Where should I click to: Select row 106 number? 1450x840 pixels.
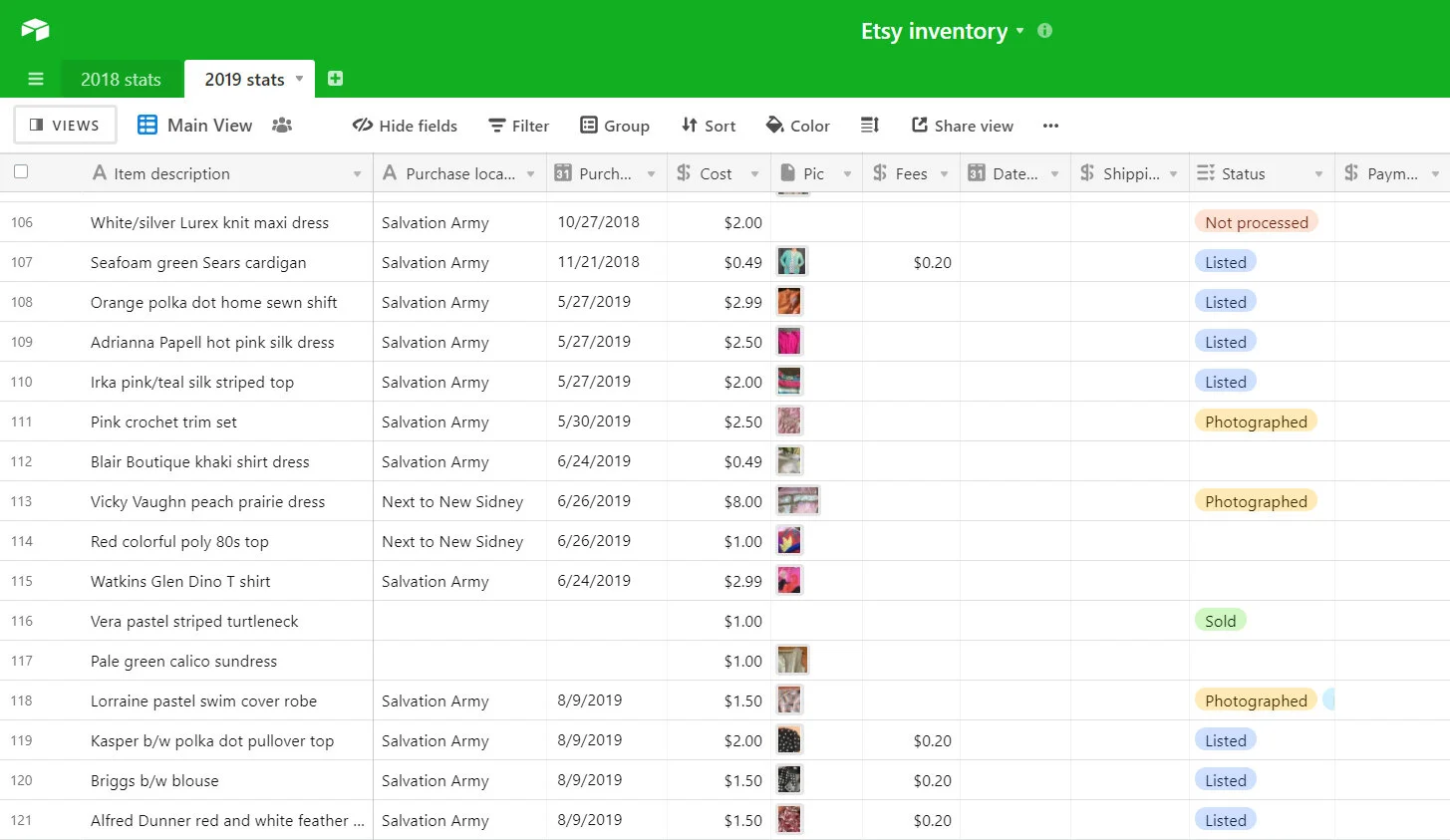[22, 222]
